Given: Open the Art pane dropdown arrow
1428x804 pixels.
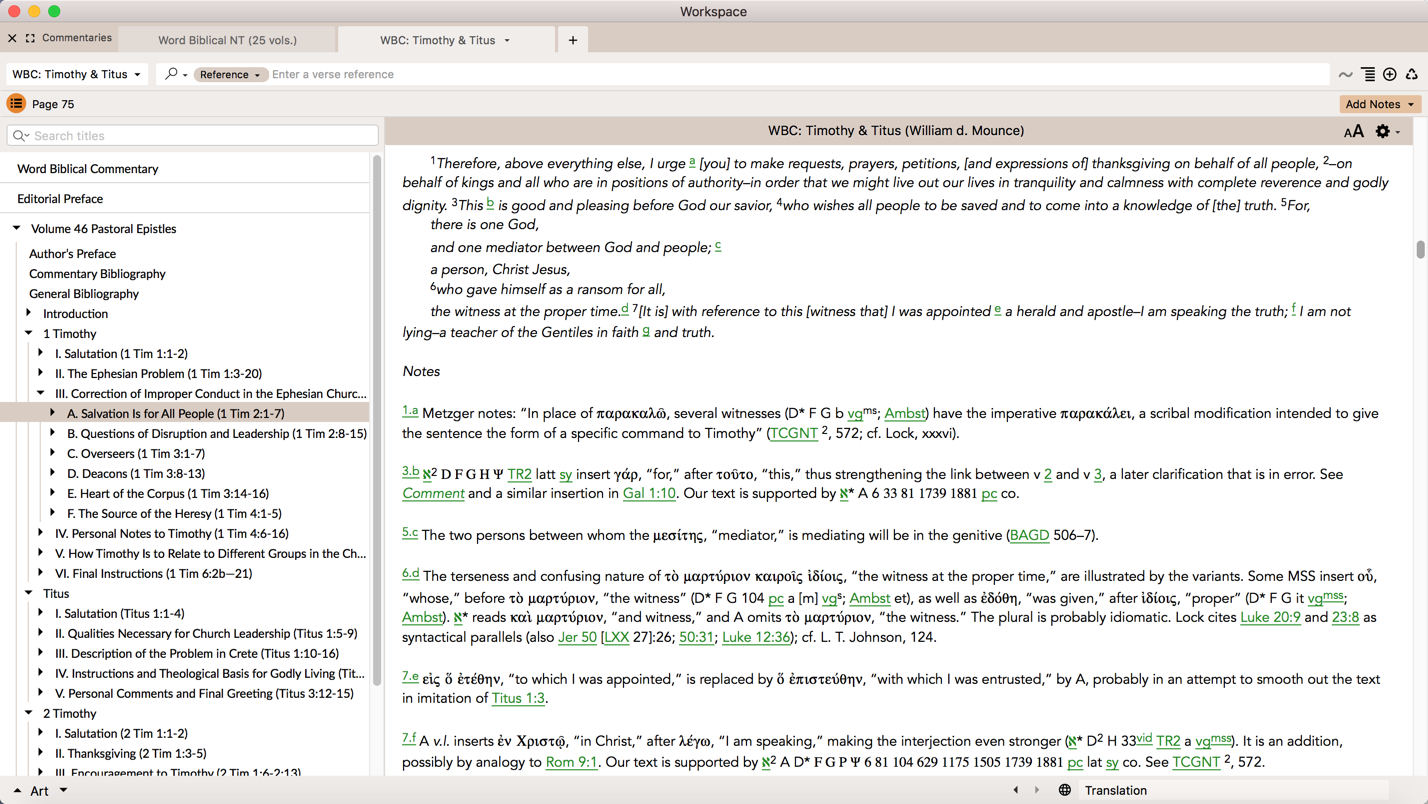Looking at the screenshot, I should tap(63, 791).
